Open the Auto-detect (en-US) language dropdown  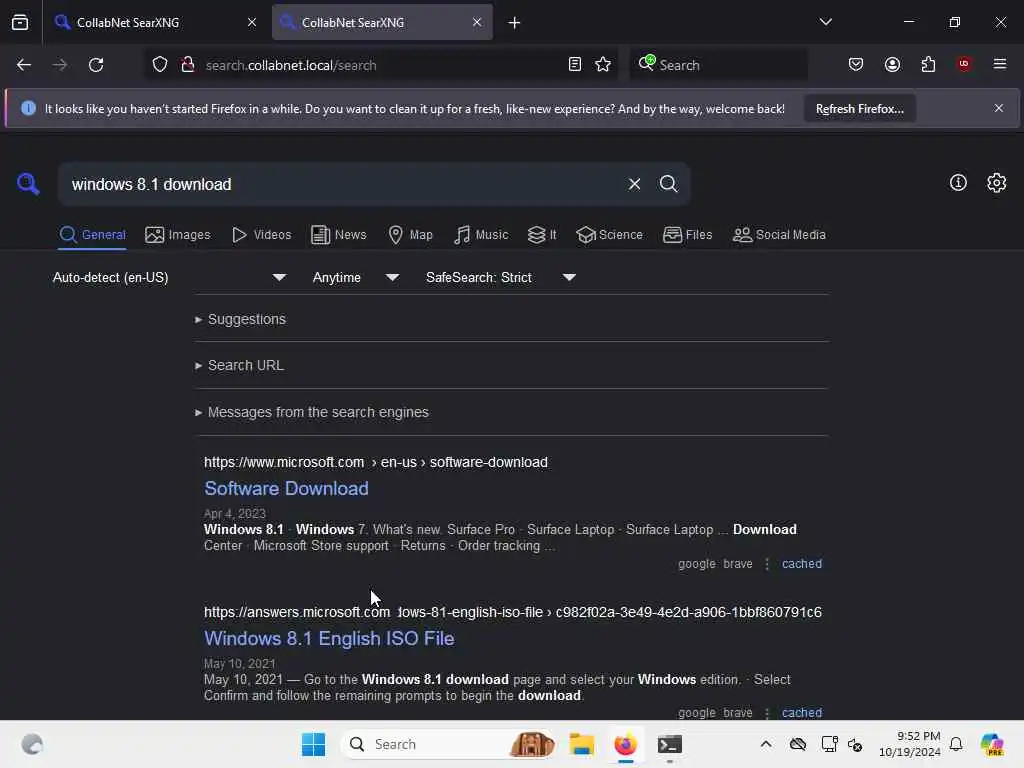coord(170,278)
